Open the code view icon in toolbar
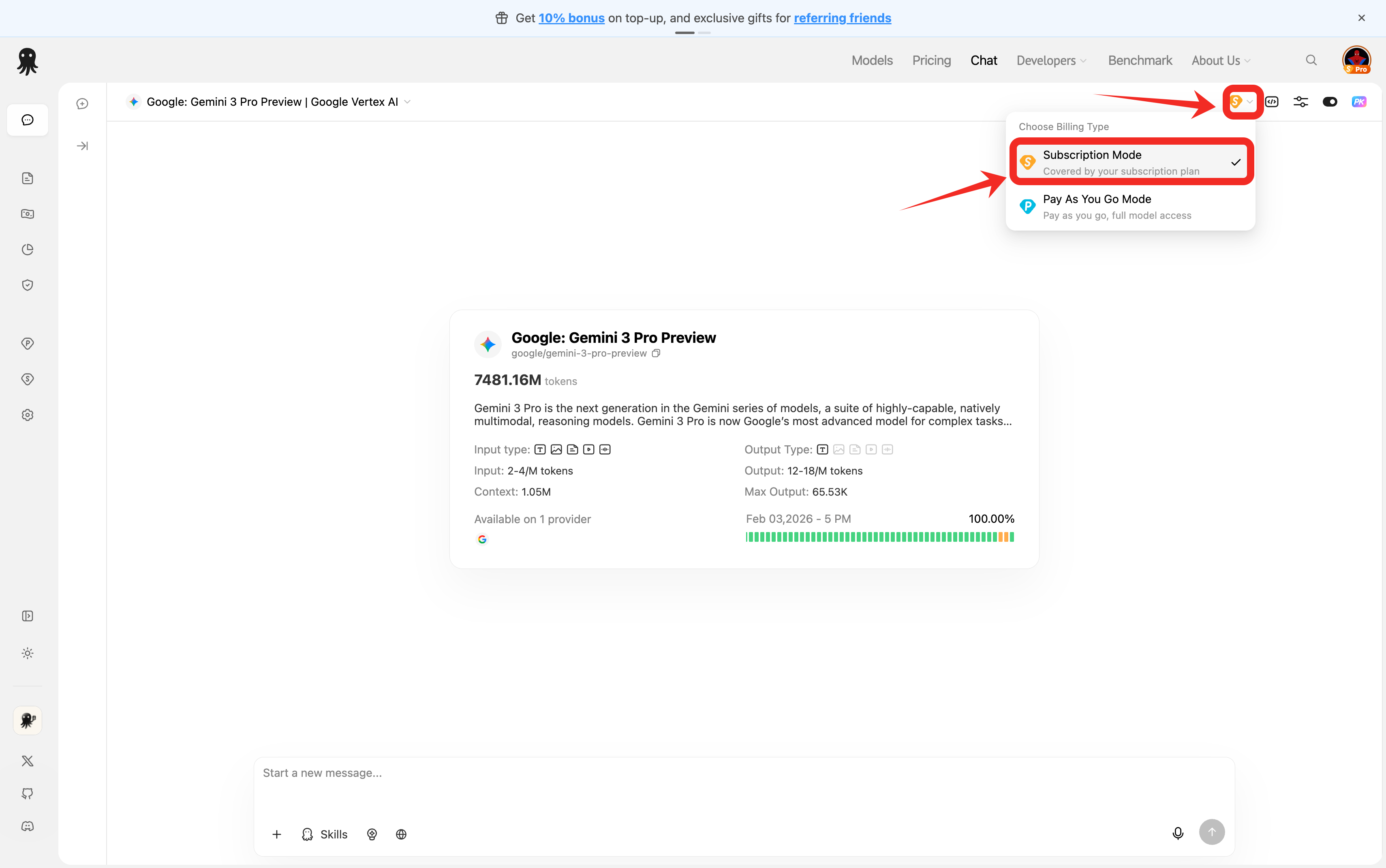 coord(1272,102)
